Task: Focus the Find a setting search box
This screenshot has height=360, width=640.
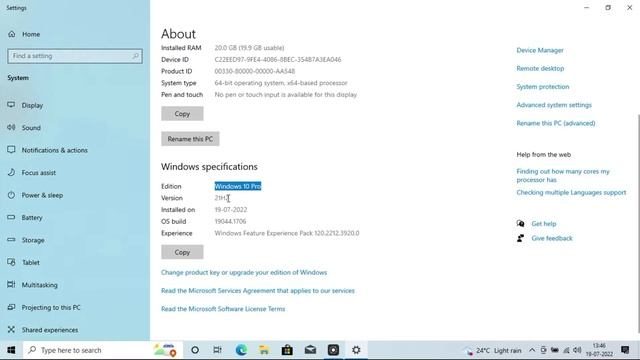Action: coord(75,56)
